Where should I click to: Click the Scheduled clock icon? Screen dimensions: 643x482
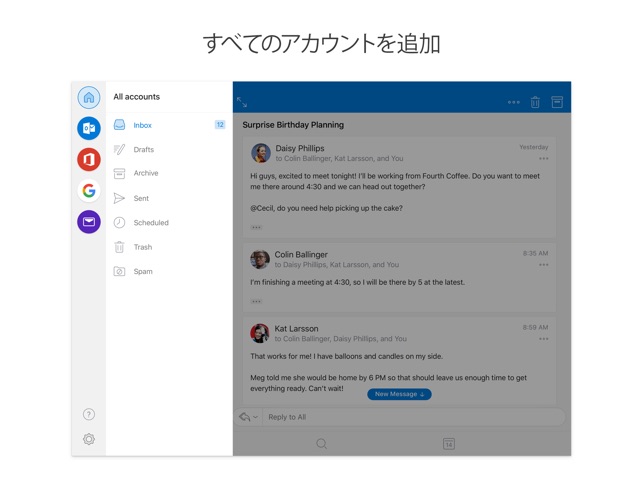[x=119, y=222]
